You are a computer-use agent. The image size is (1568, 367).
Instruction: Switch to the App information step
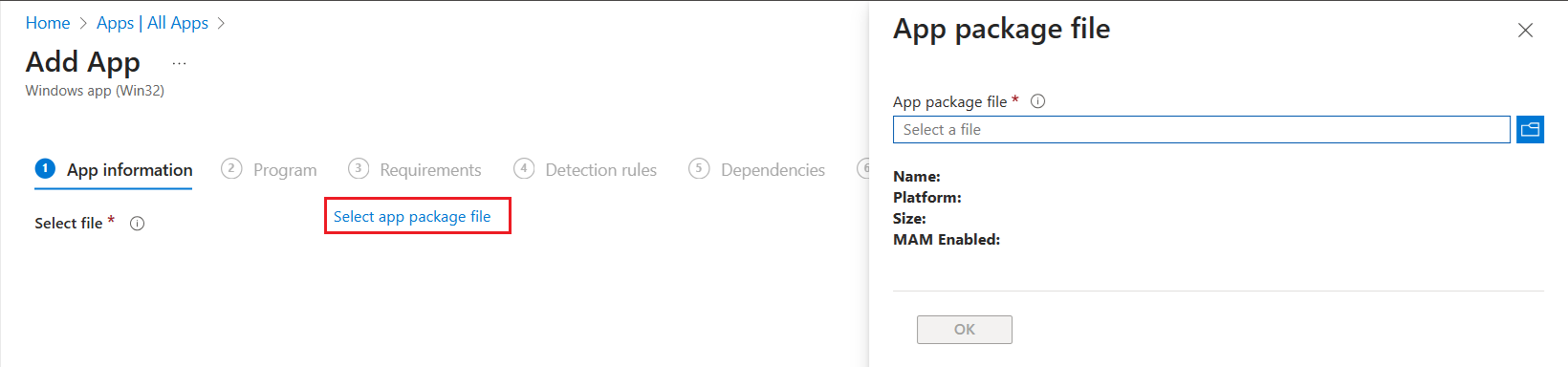point(114,169)
